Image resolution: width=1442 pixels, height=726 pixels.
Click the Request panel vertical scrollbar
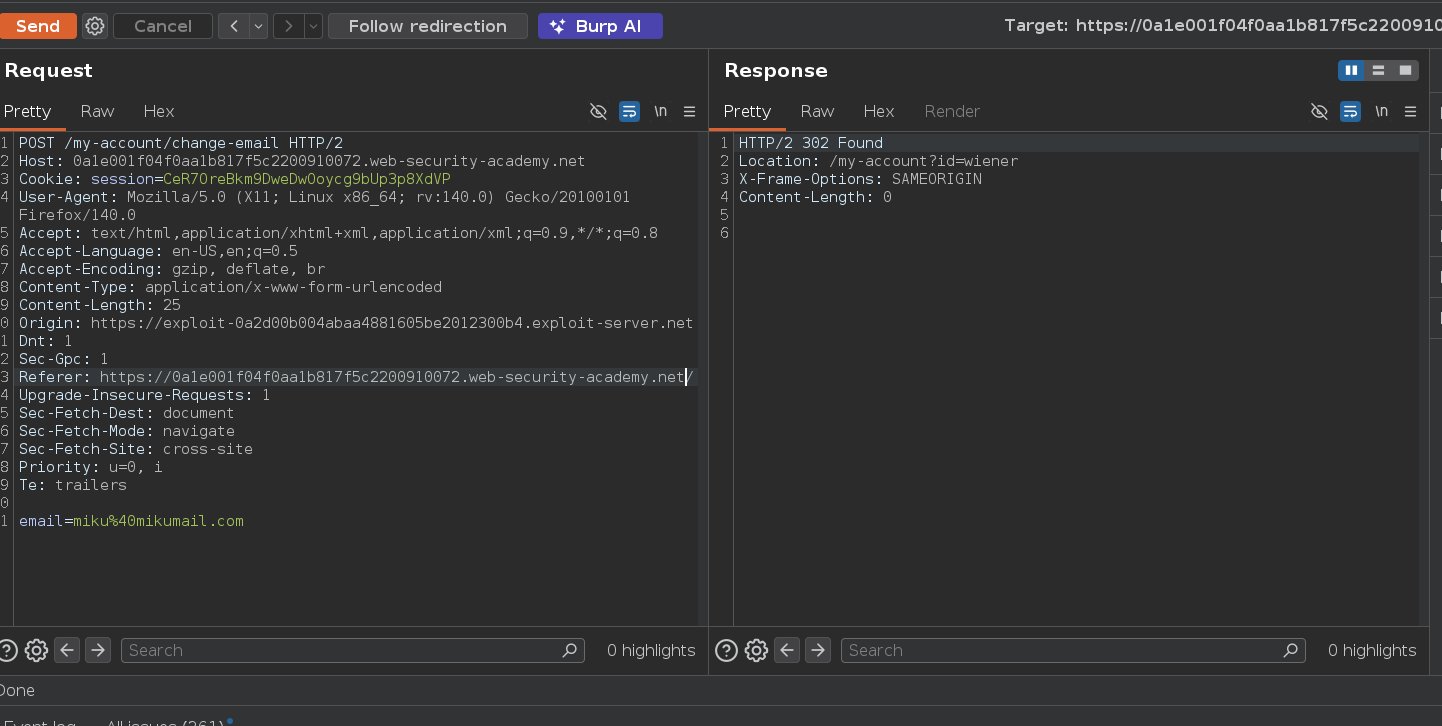click(x=702, y=380)
